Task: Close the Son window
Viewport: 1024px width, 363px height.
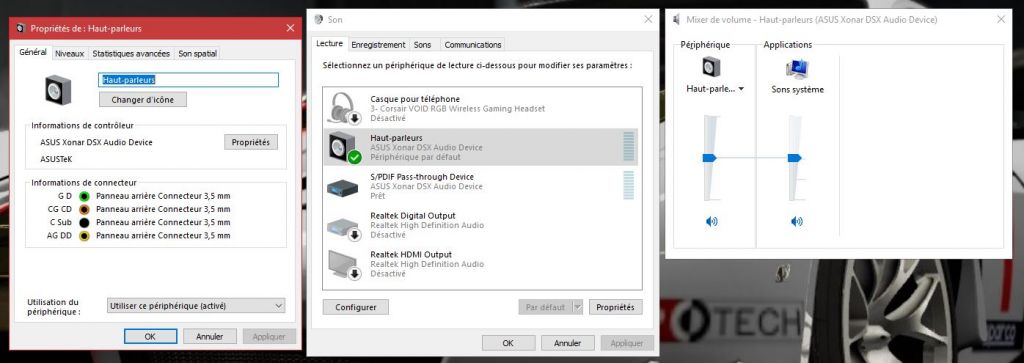Action: point(648,20)
